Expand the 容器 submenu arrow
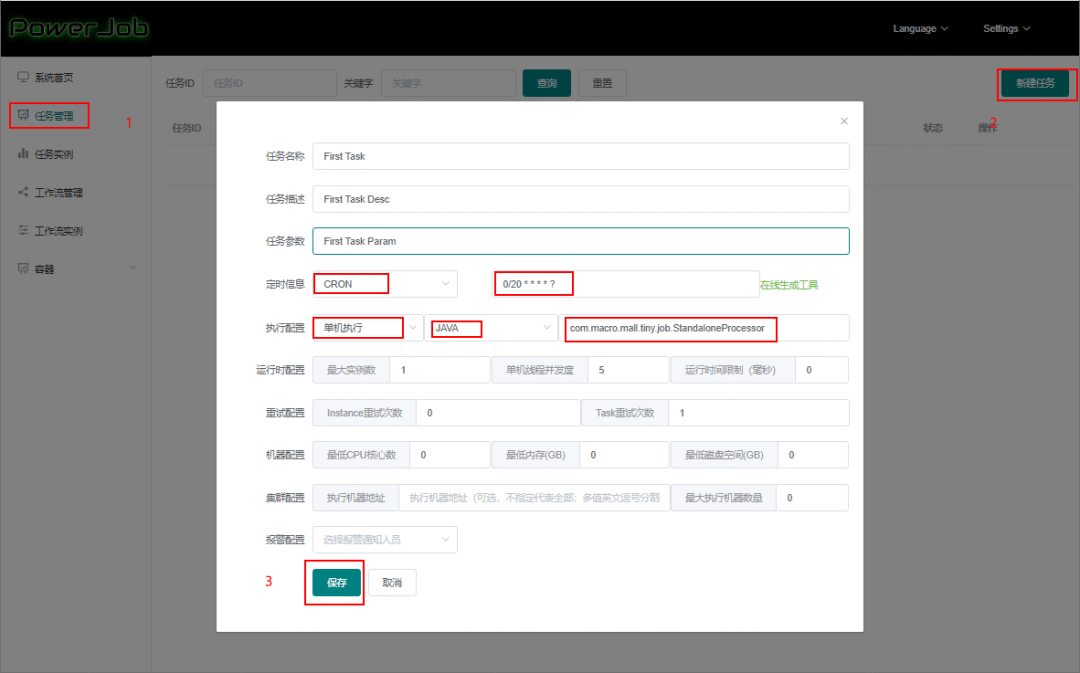The width and height of the screenshot is (1080, 673). [133, 268]
